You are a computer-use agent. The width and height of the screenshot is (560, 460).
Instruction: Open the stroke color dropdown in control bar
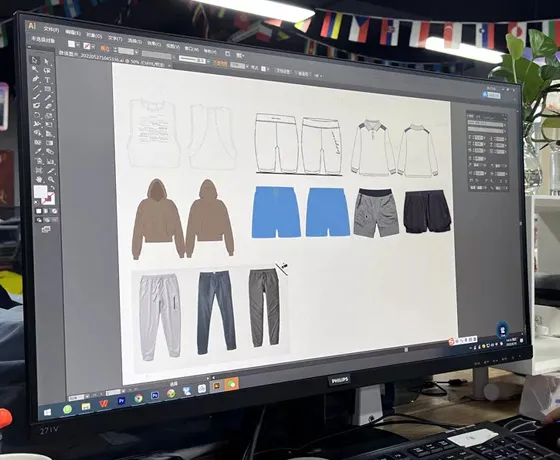point(94,46)
